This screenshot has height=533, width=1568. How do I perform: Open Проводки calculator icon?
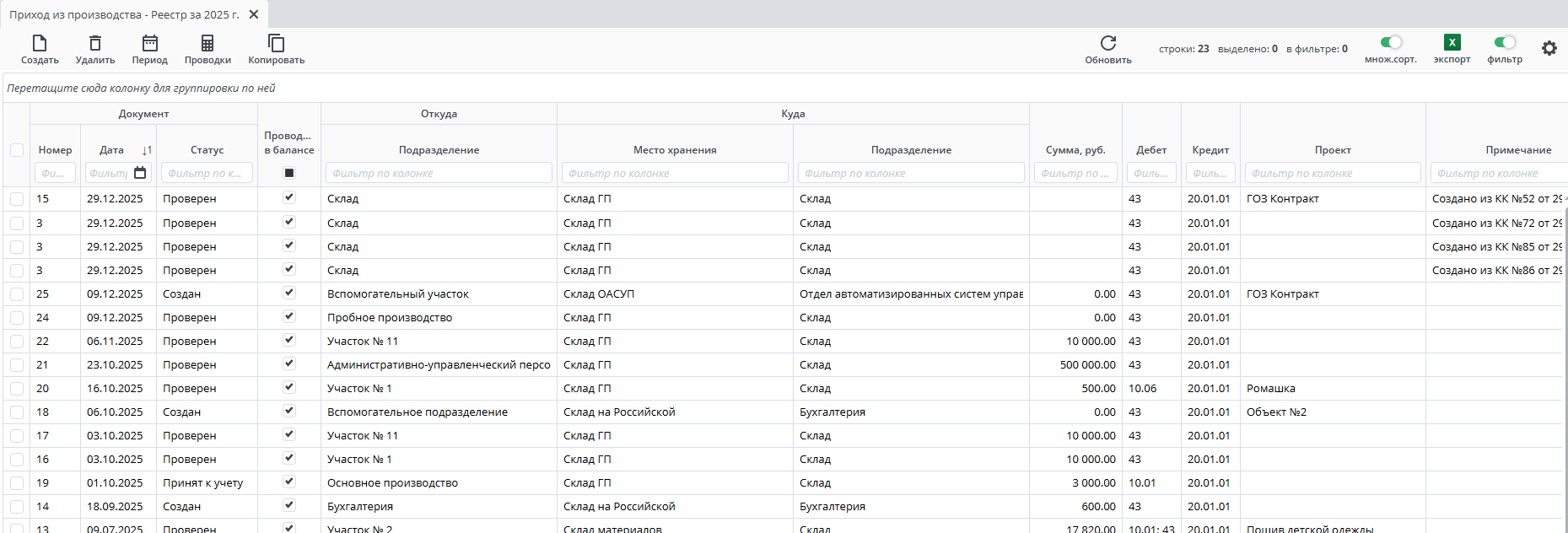coord(207,44)
